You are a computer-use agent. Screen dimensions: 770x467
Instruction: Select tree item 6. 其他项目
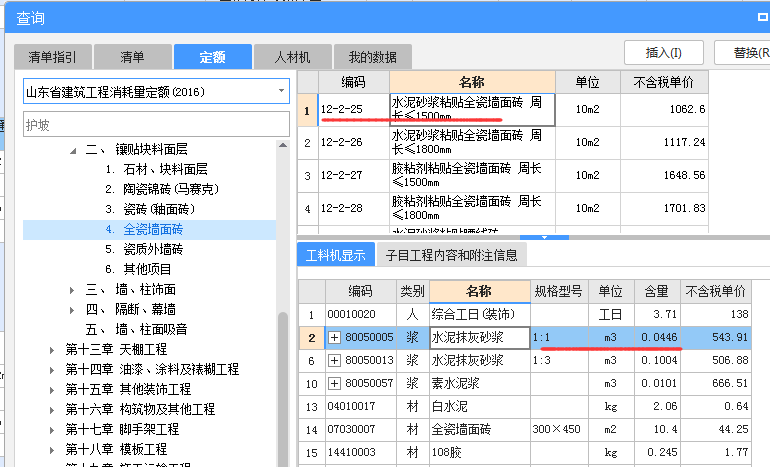pos(138,270)
